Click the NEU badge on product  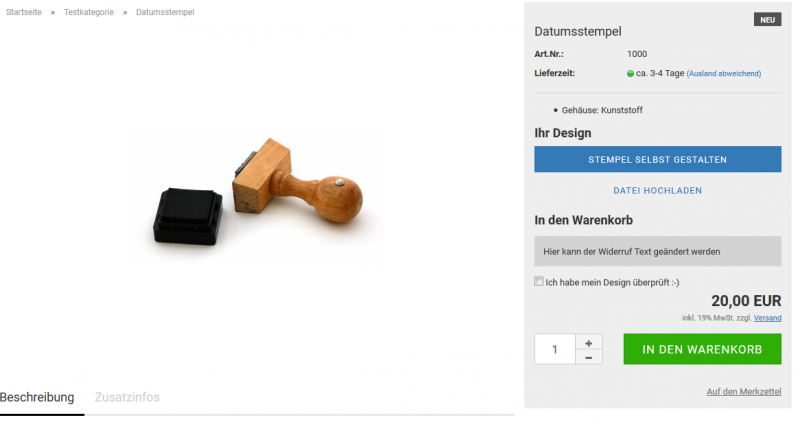(767, 20)
